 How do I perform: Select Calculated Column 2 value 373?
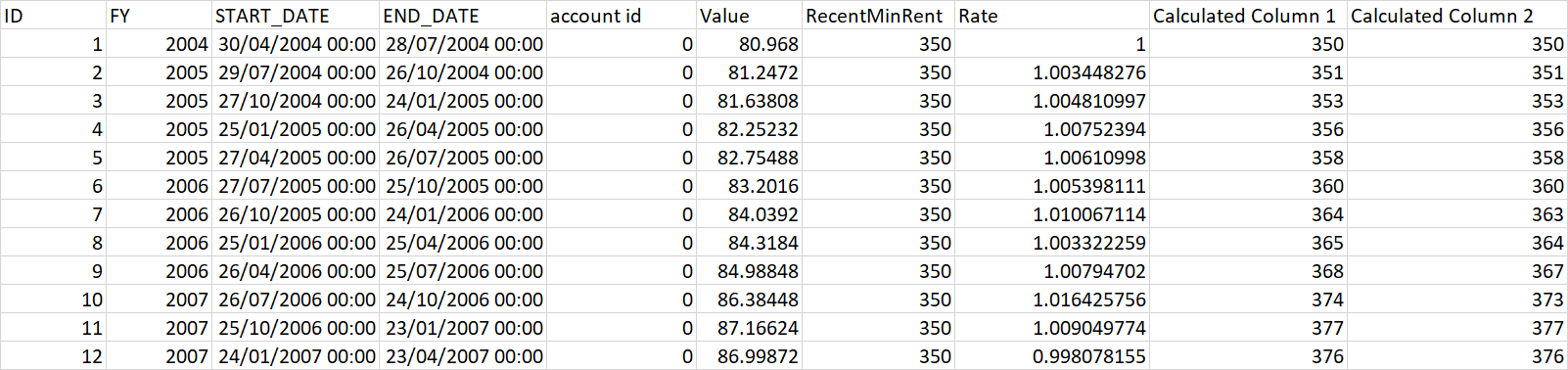1456,300
